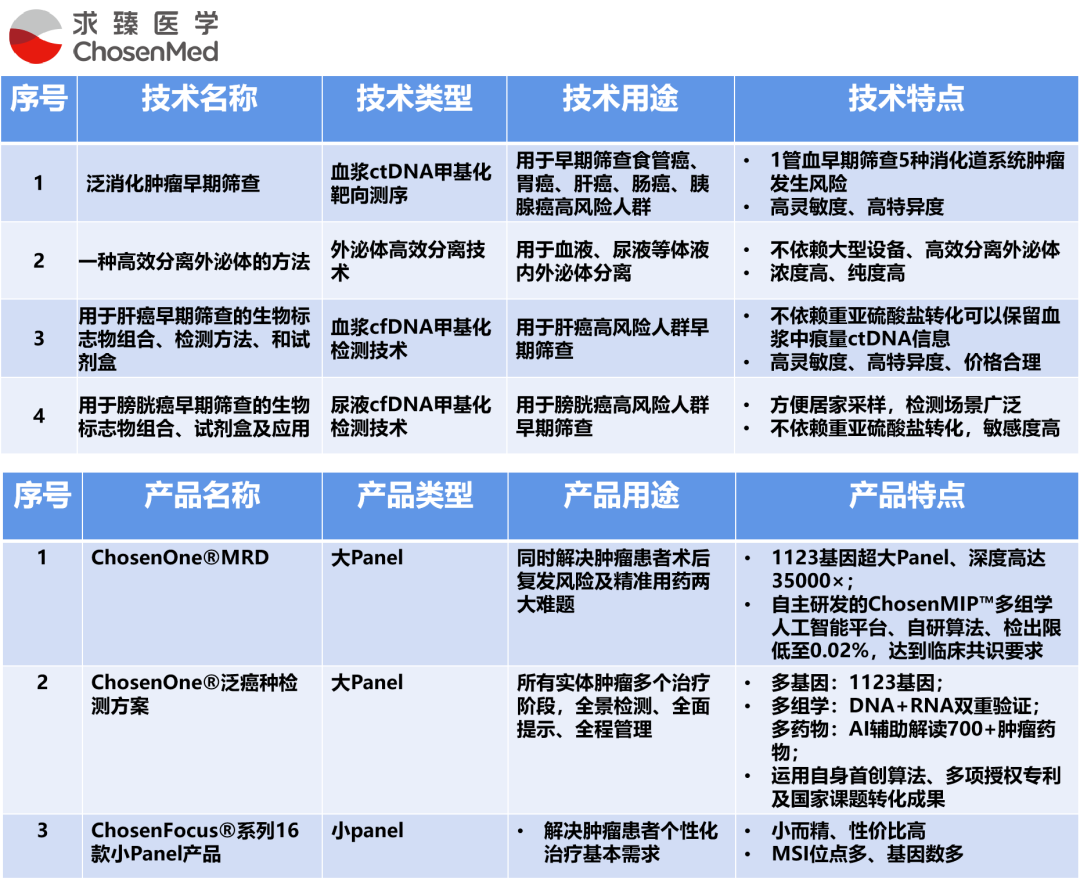Select the 产品名称 column header
1080x879 pixels.
tap(202, 496)
